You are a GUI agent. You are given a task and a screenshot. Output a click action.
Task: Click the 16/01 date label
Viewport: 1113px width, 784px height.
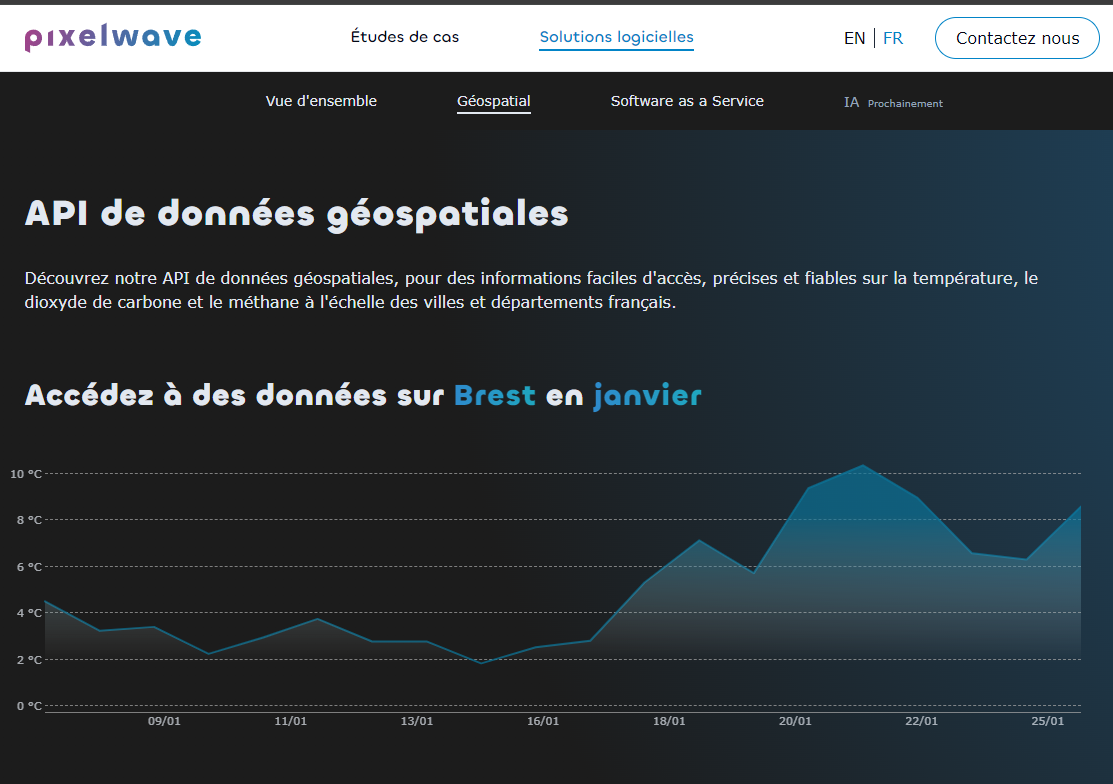pos(543,721)
